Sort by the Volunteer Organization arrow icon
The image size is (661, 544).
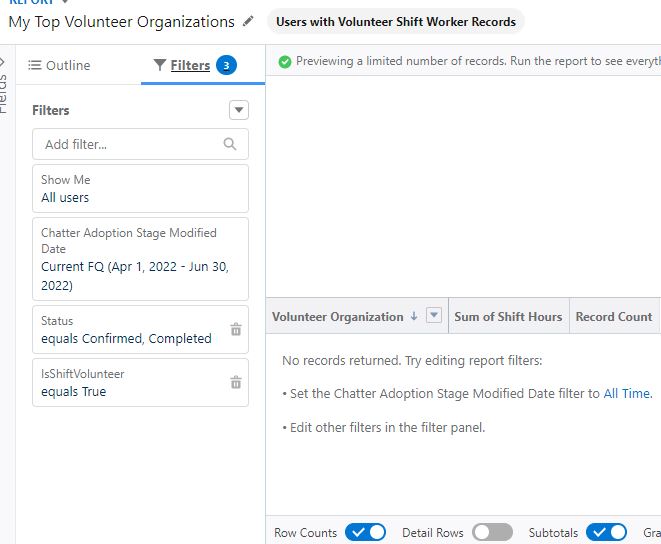point(414,316)
